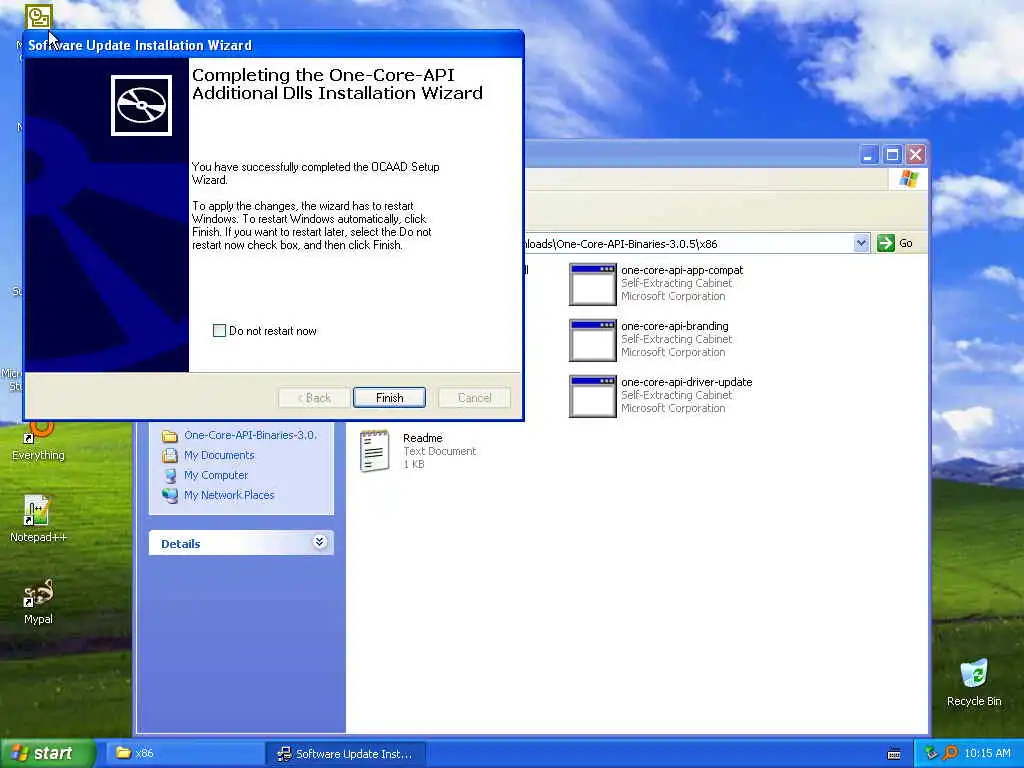Expand the Details panel chevron

(x=319, y=542)
